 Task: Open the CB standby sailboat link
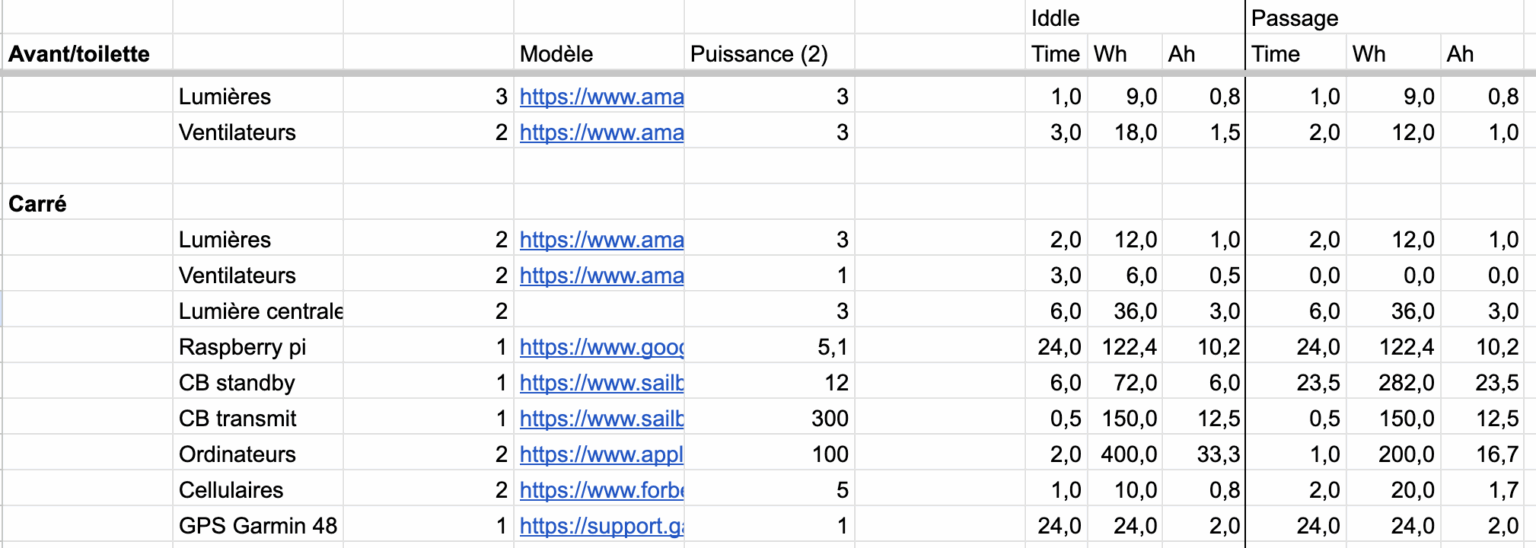coord(601,383)
